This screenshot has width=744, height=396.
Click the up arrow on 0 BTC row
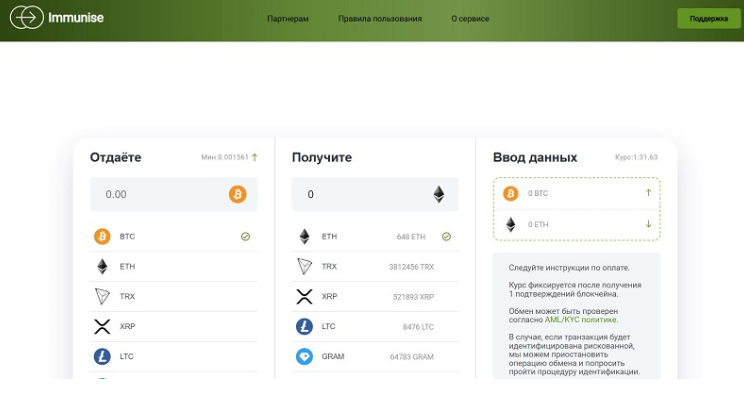click(648, 193)
